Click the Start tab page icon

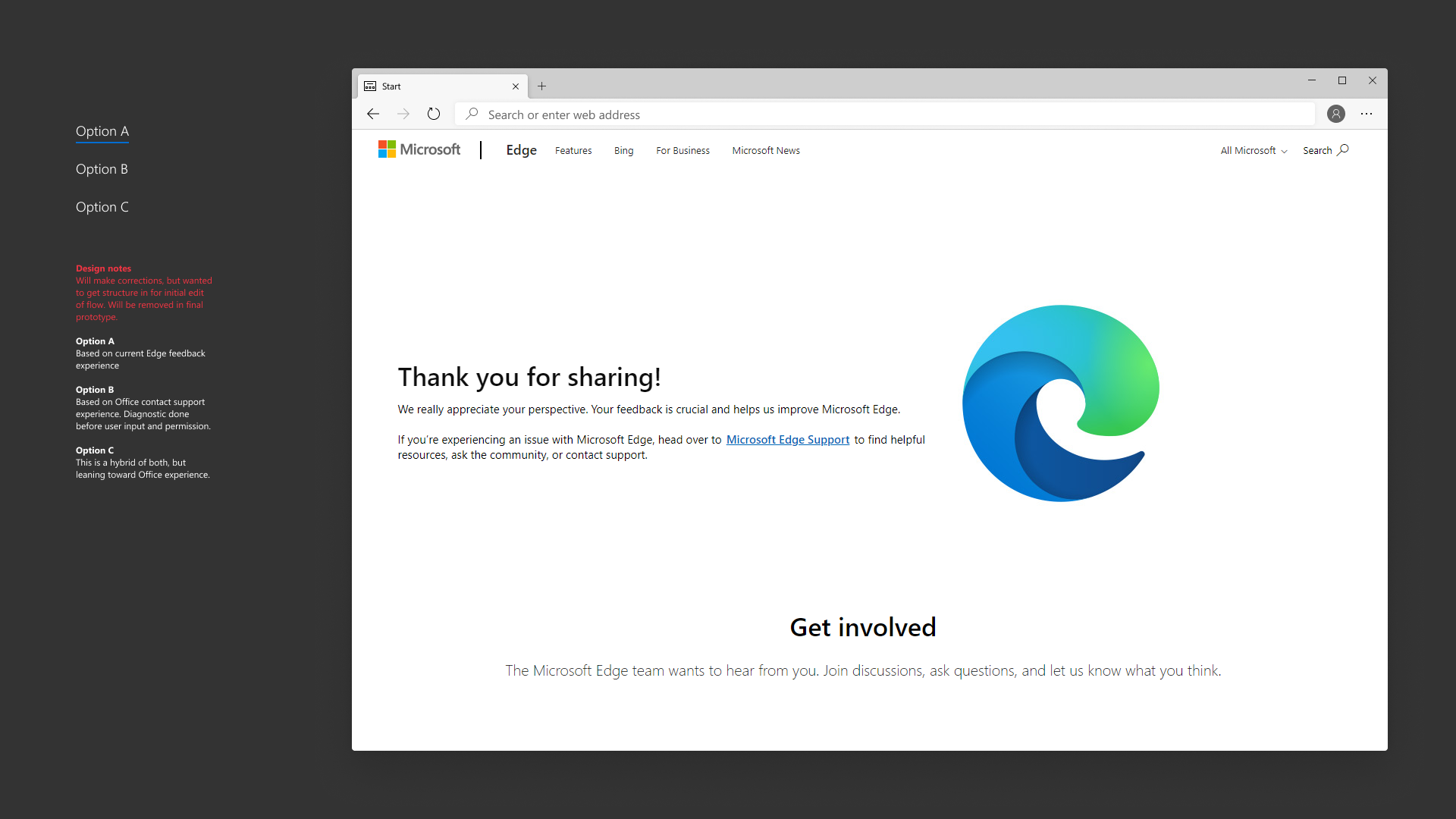click(370, 86)
